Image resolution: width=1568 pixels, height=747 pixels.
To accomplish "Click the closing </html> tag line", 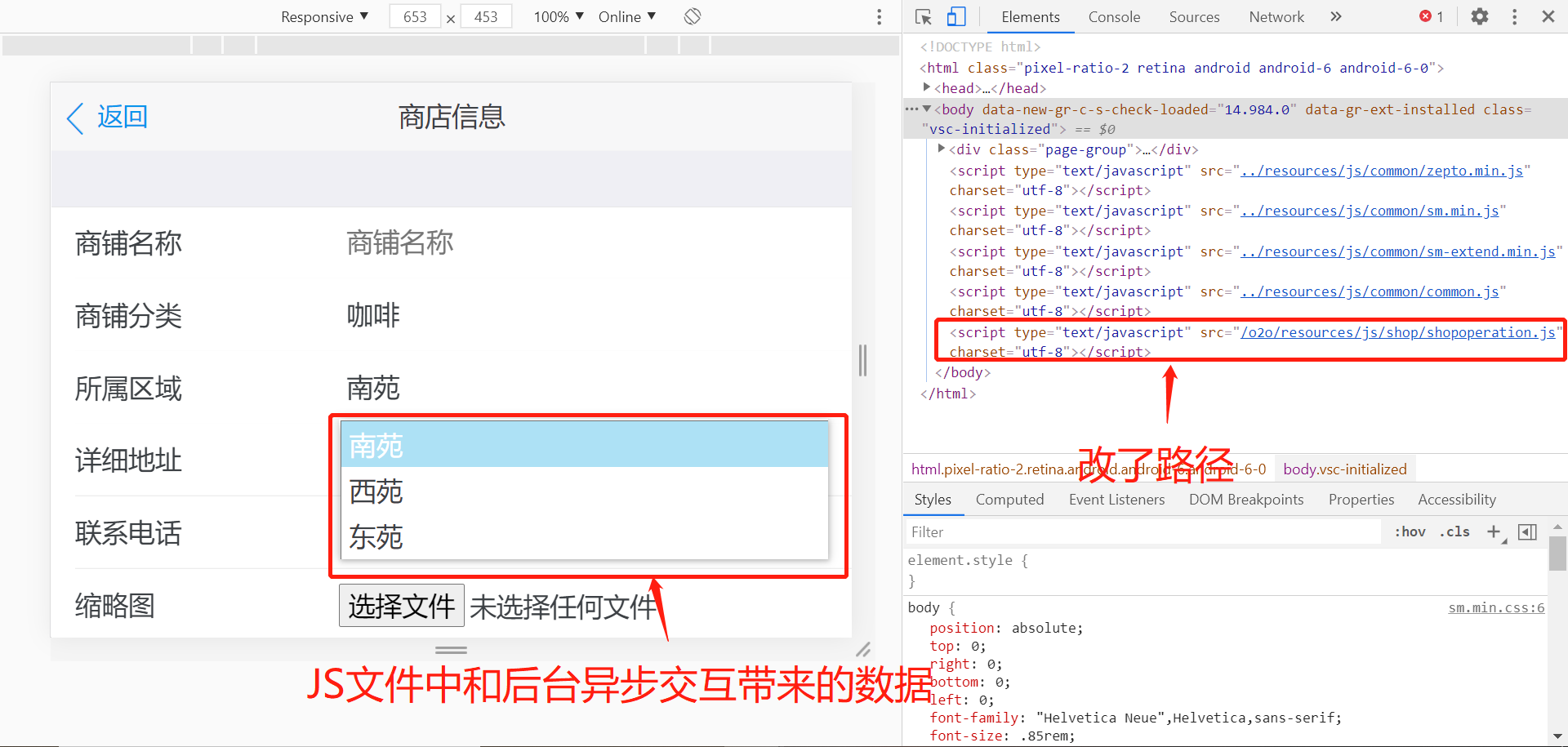I will click(947, 394).
